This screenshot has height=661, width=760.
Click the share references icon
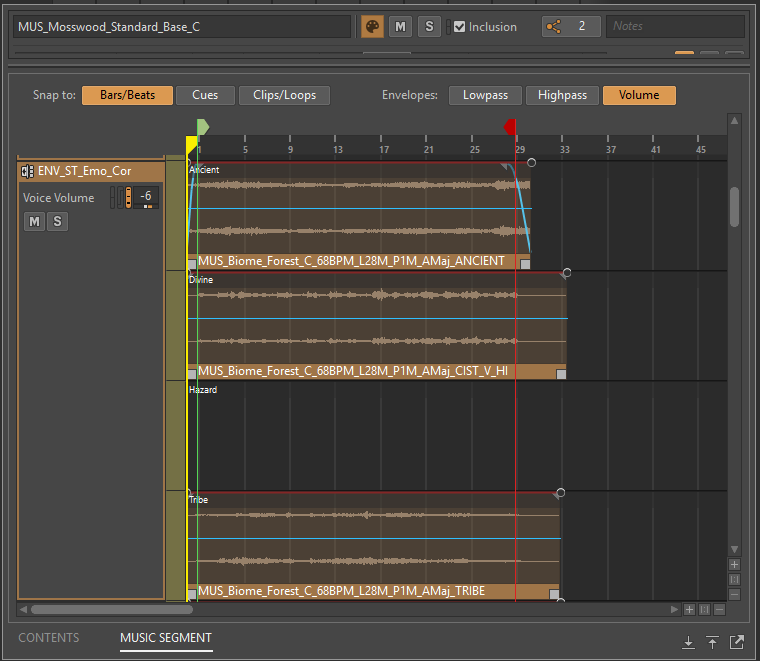point(554,26)
